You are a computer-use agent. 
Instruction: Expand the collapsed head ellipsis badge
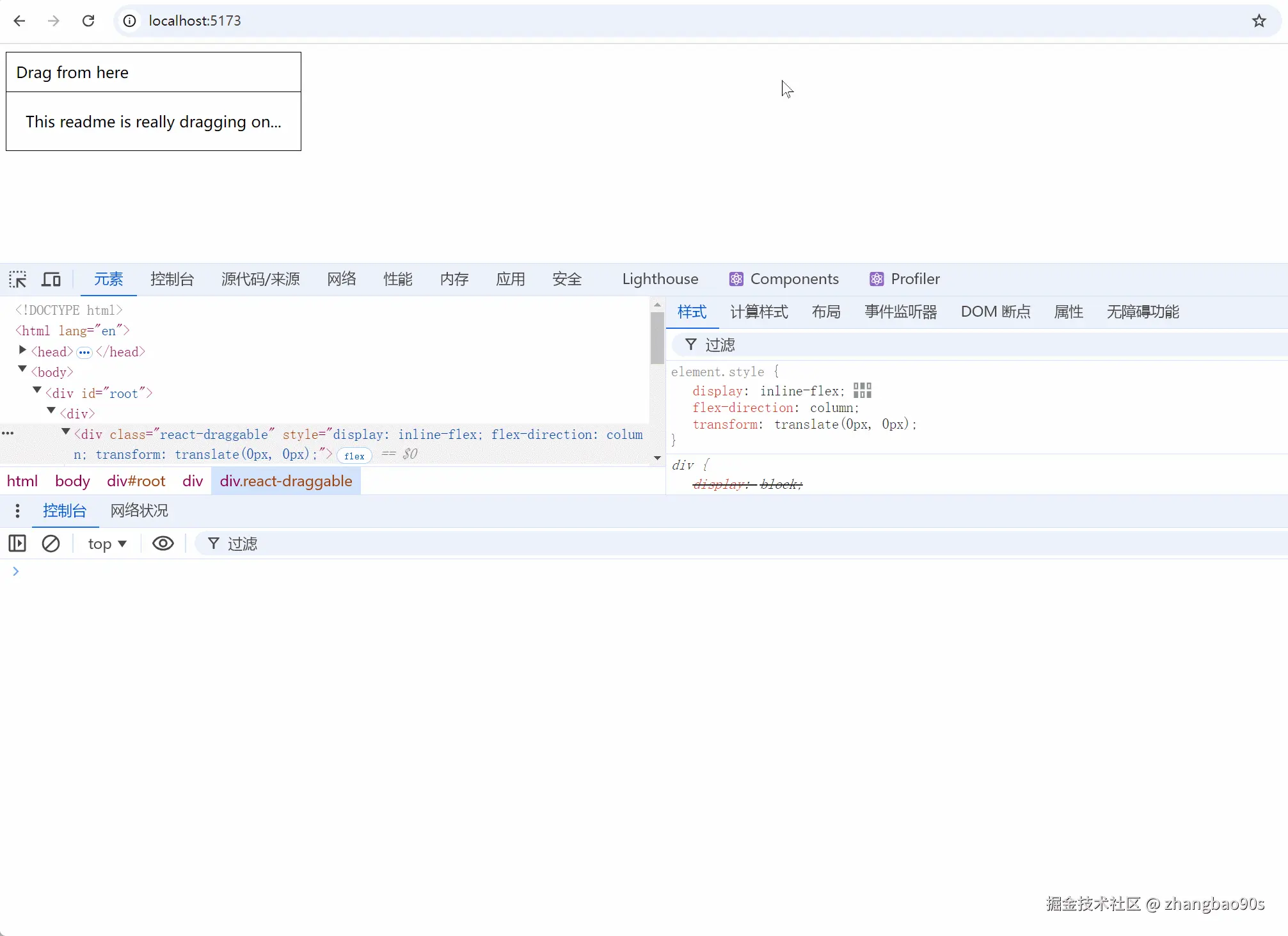point(84,352)
